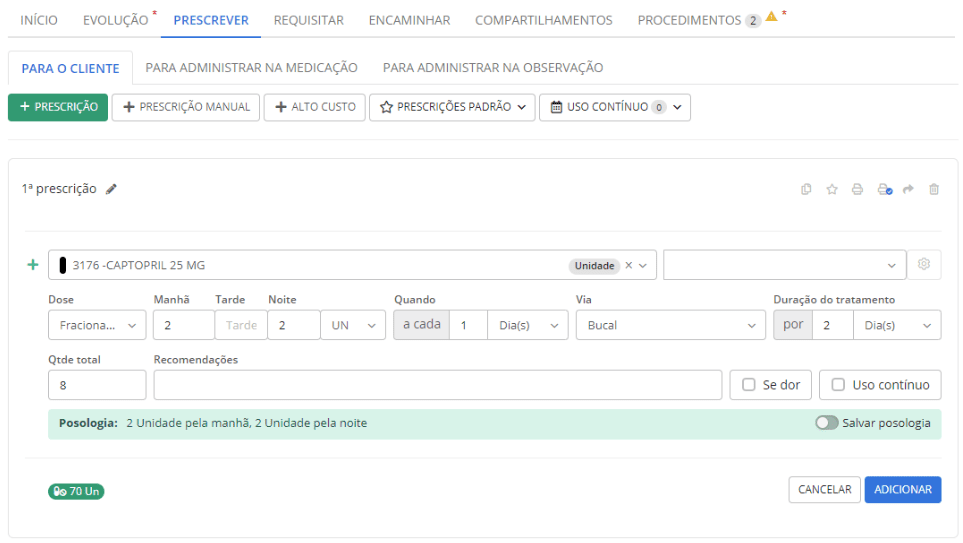Copy the prescription using the duplicate icon
Viewport: 963px width, 543px height.
coord(806,189)
